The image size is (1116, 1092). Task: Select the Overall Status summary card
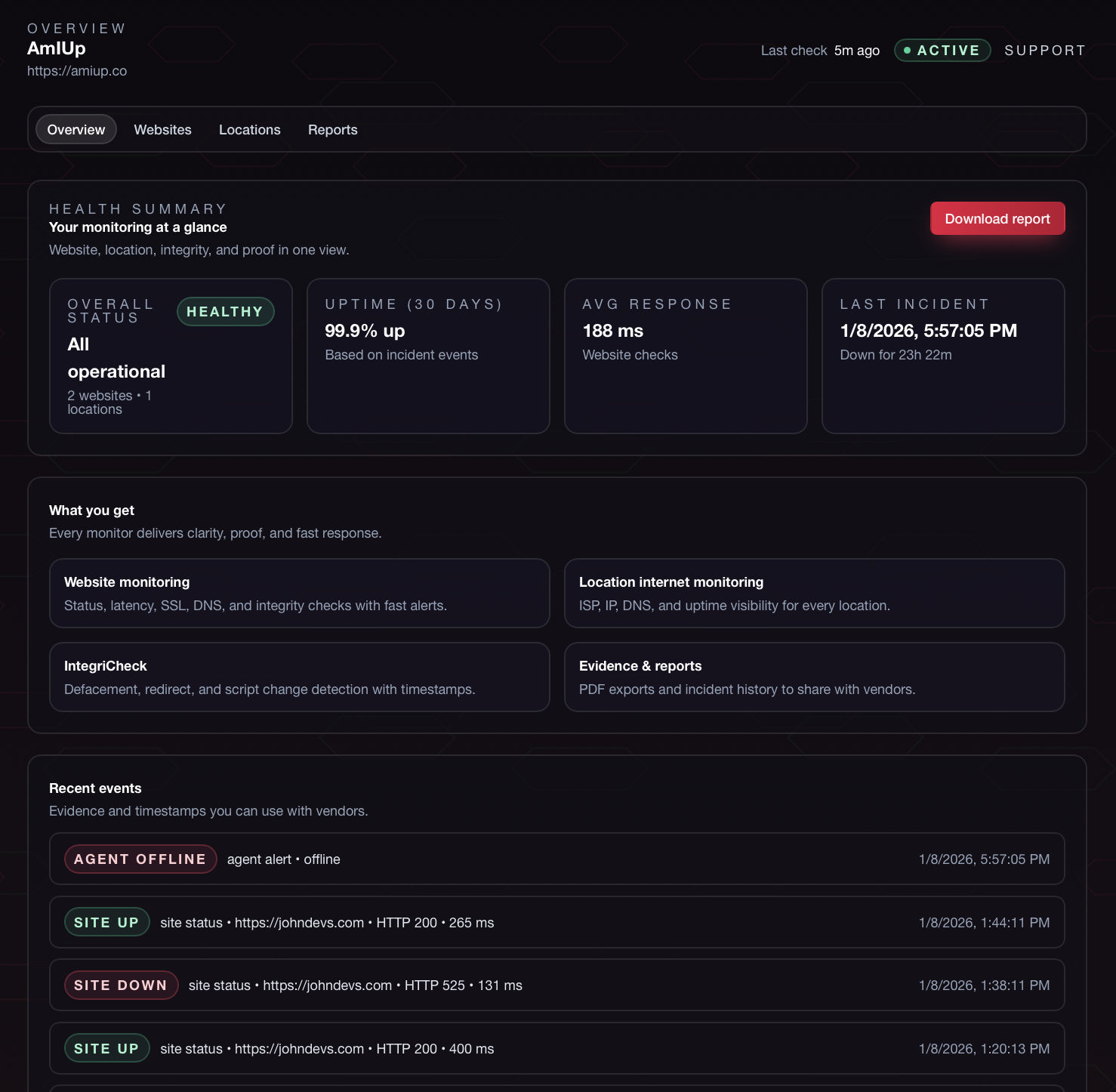pos(170,356)
